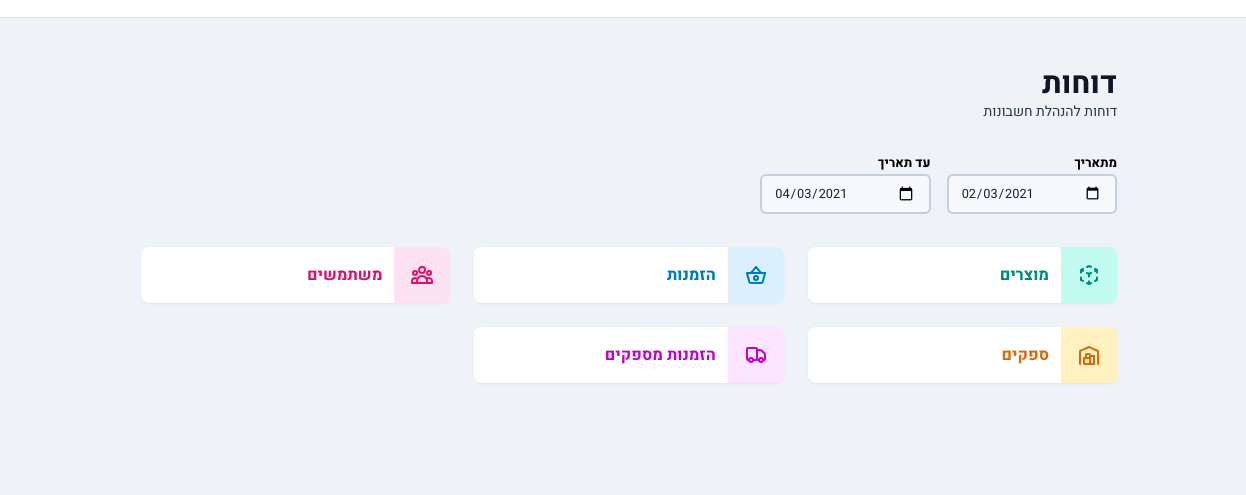Viewport: 1246px width, 495px height.
Task: Select month 03 in to-date field
Action: [805, 194]
